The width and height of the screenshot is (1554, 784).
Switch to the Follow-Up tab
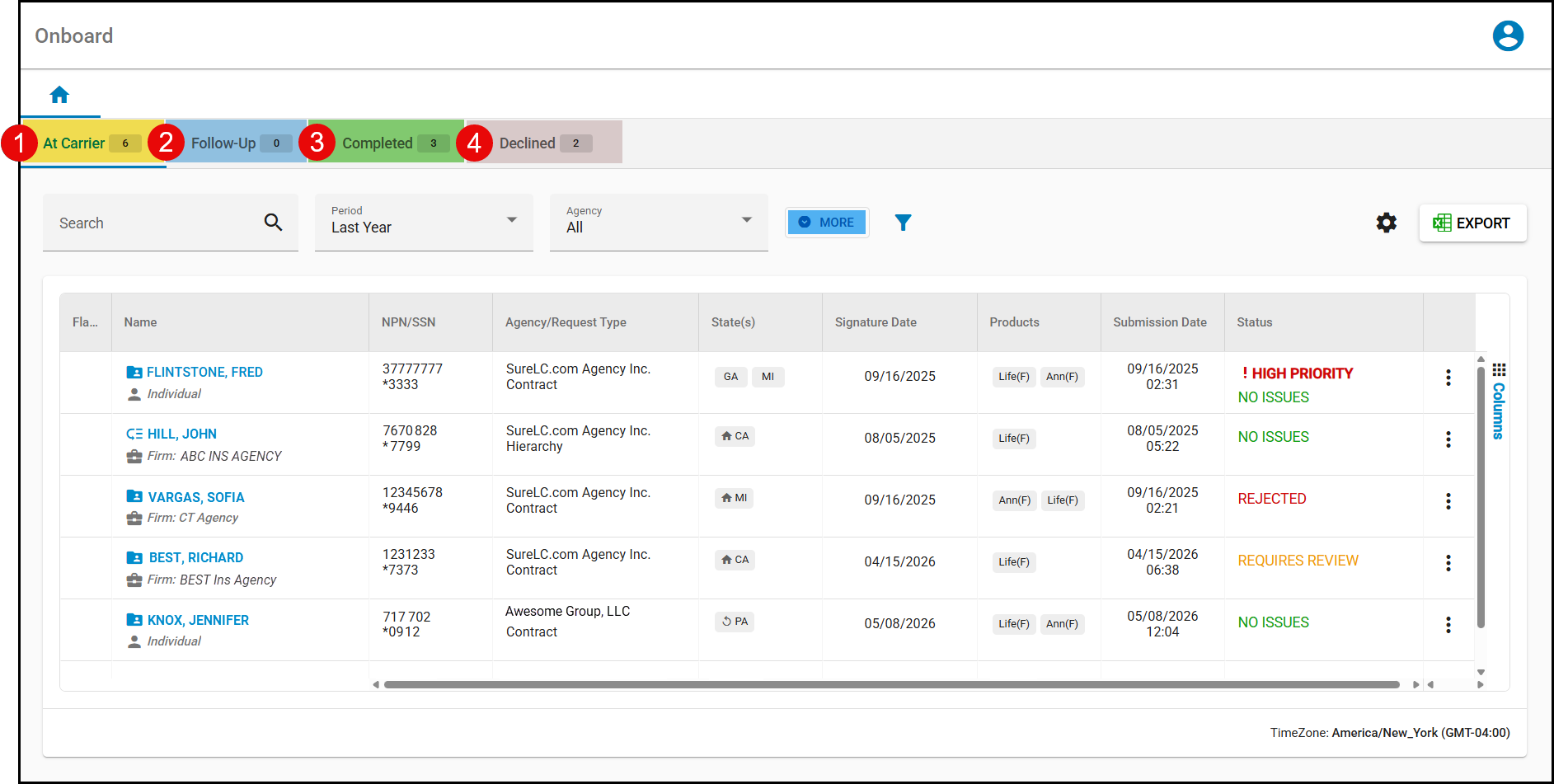click(237, 143)
